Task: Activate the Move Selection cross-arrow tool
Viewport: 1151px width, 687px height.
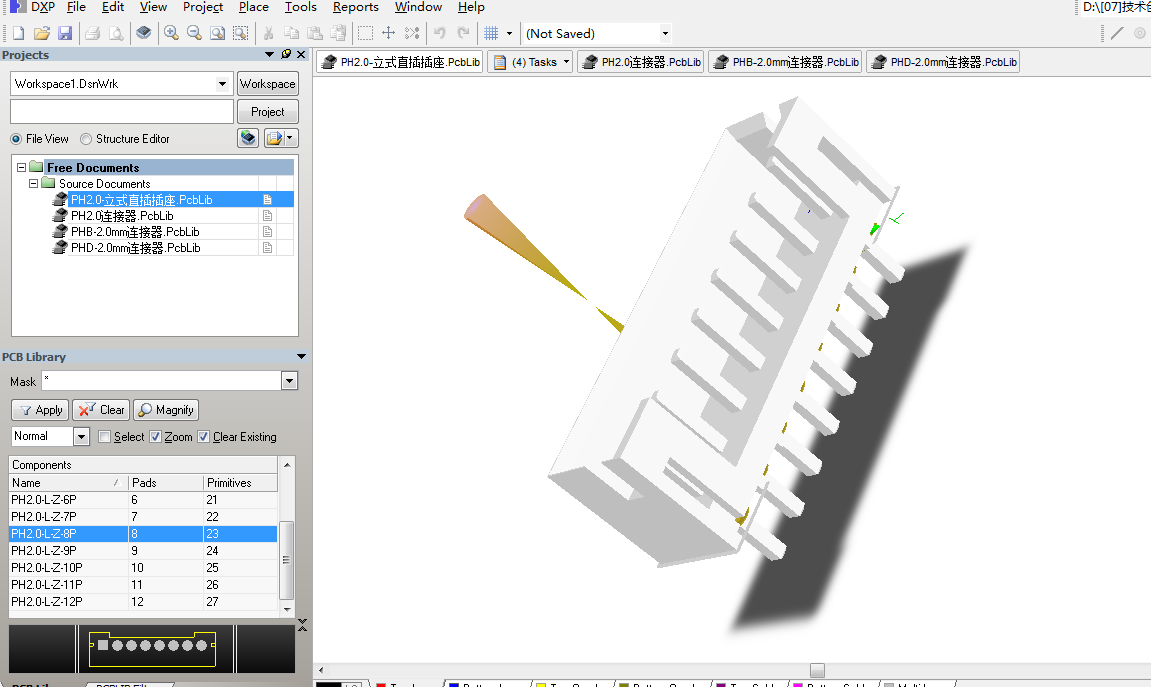Action: [x=388, y=33]
